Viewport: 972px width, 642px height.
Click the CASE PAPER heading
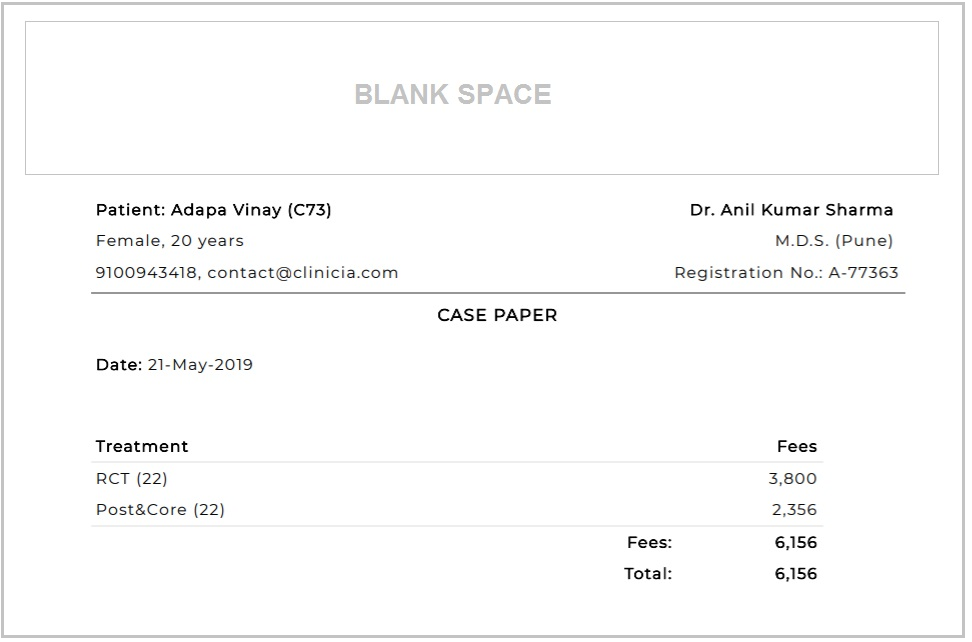tap(497, 315)
